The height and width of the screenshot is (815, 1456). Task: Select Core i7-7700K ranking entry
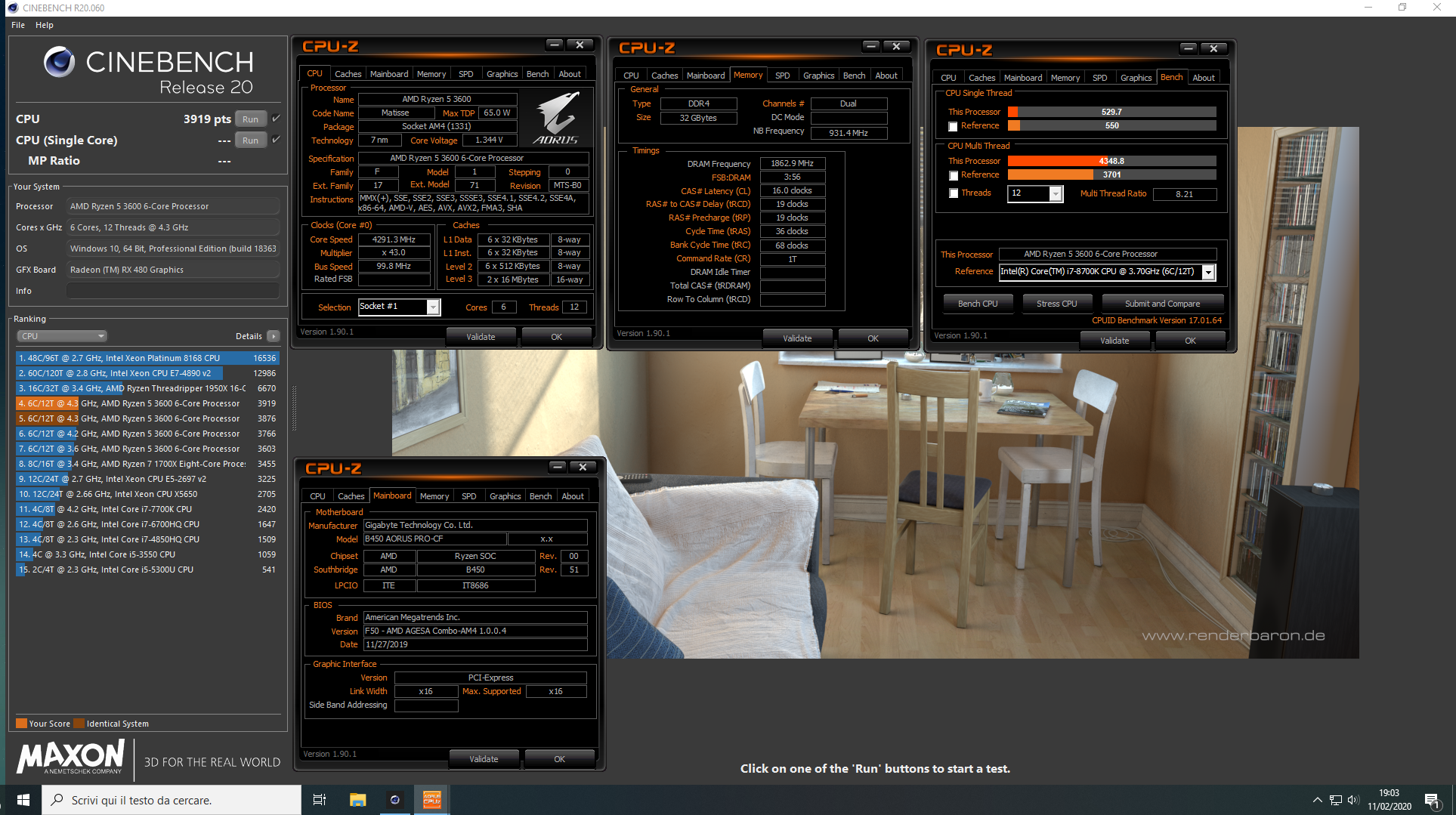(x=147, y=509)
